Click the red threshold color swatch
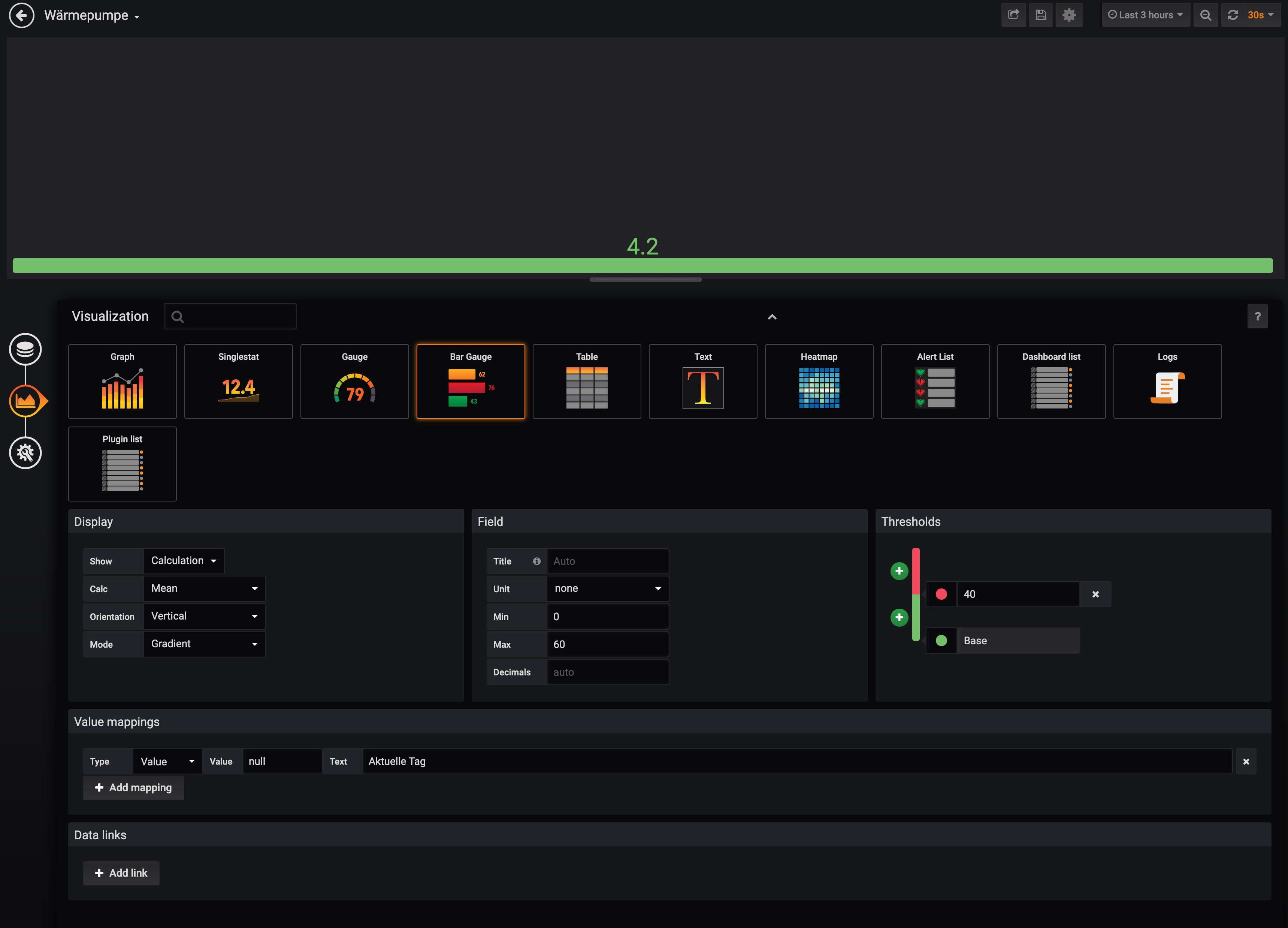 click(x=941, y=594)
